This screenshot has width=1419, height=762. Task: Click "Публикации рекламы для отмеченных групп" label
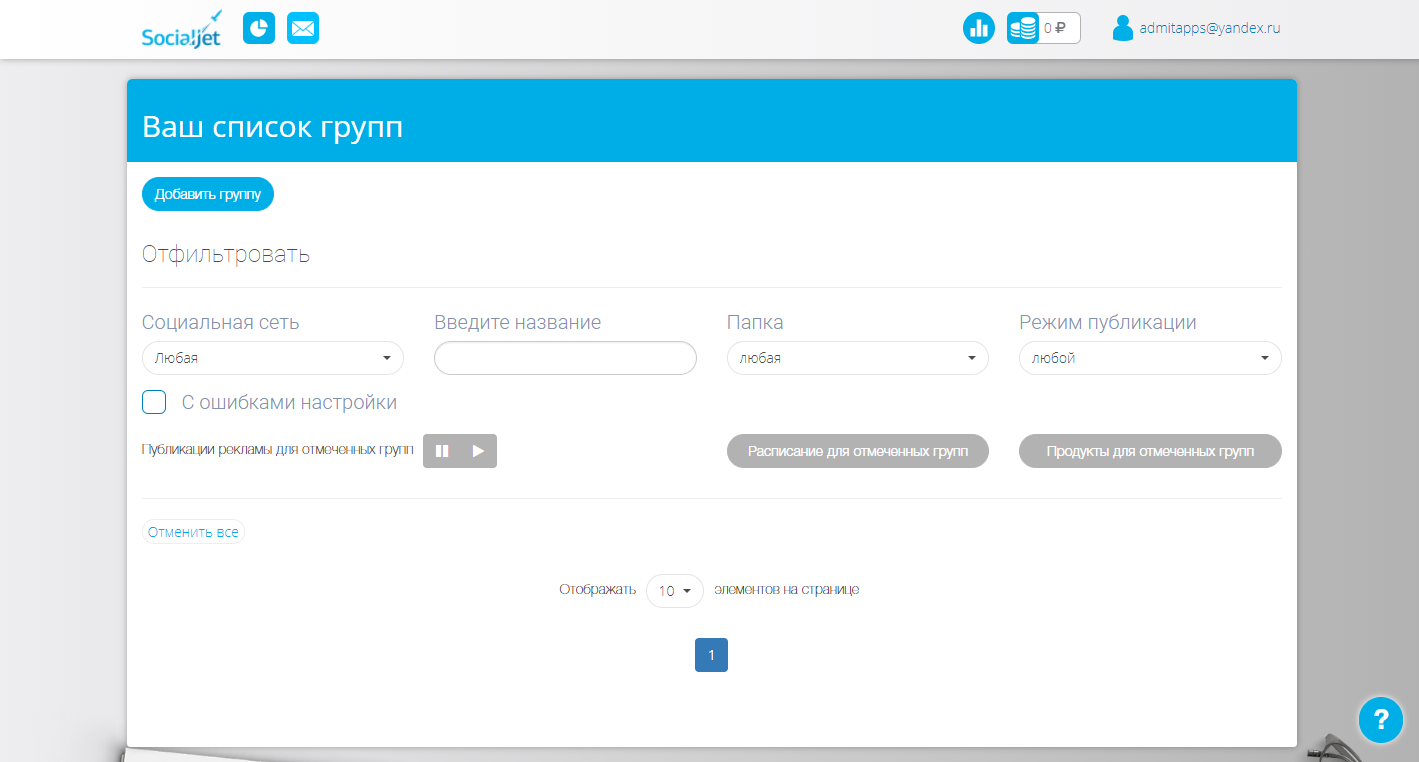(278, 450)
